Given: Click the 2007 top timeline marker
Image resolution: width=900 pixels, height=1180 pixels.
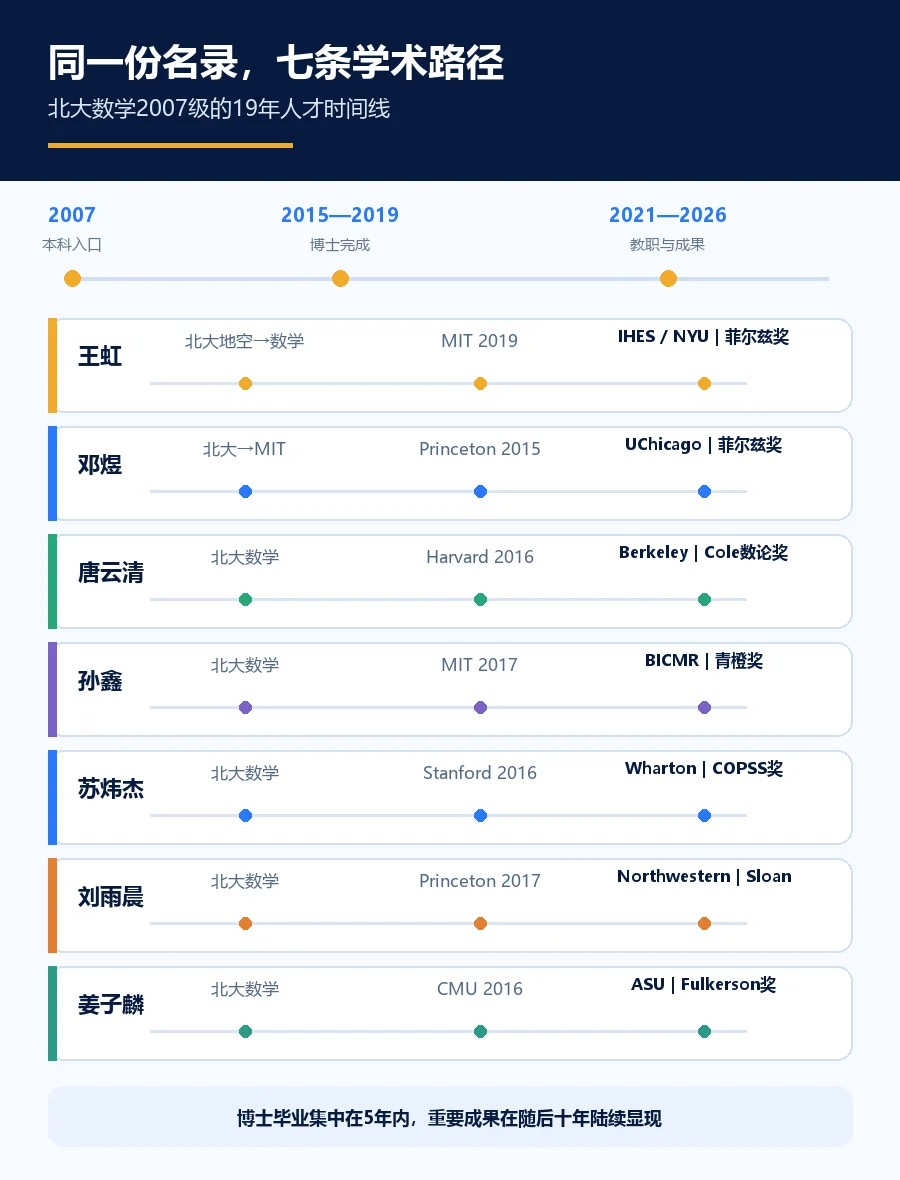Looking at the screenshot, I should click(72, 279).
